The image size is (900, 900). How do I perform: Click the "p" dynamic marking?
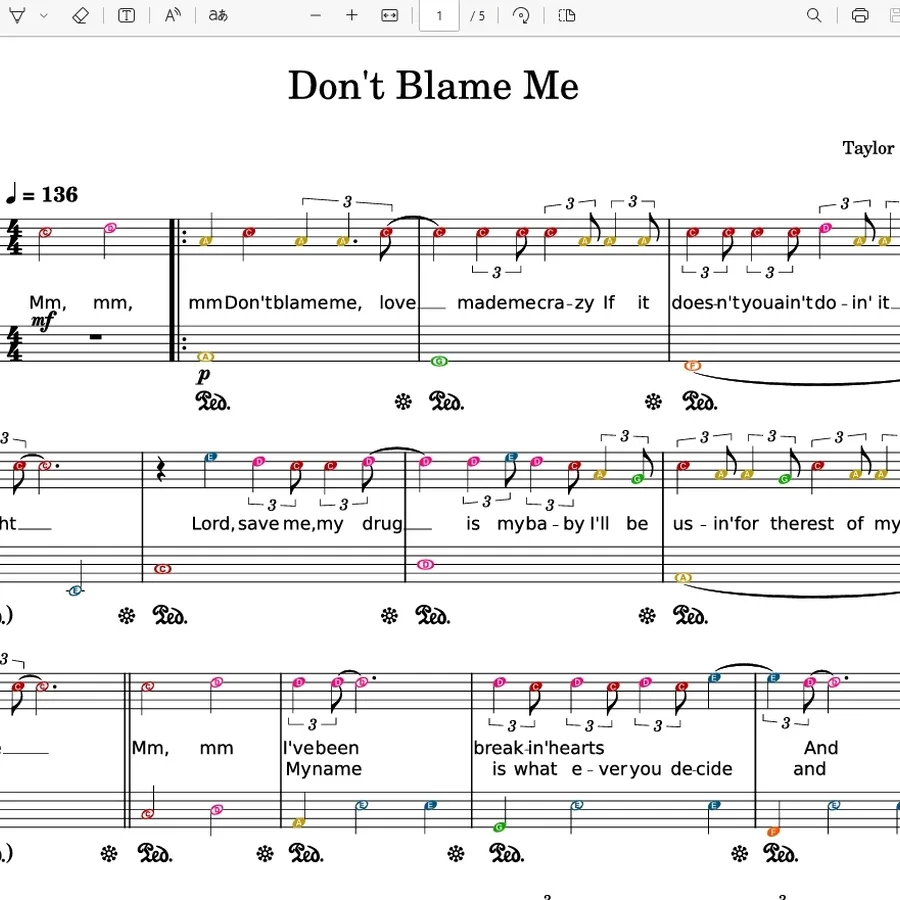click(204, 375)
